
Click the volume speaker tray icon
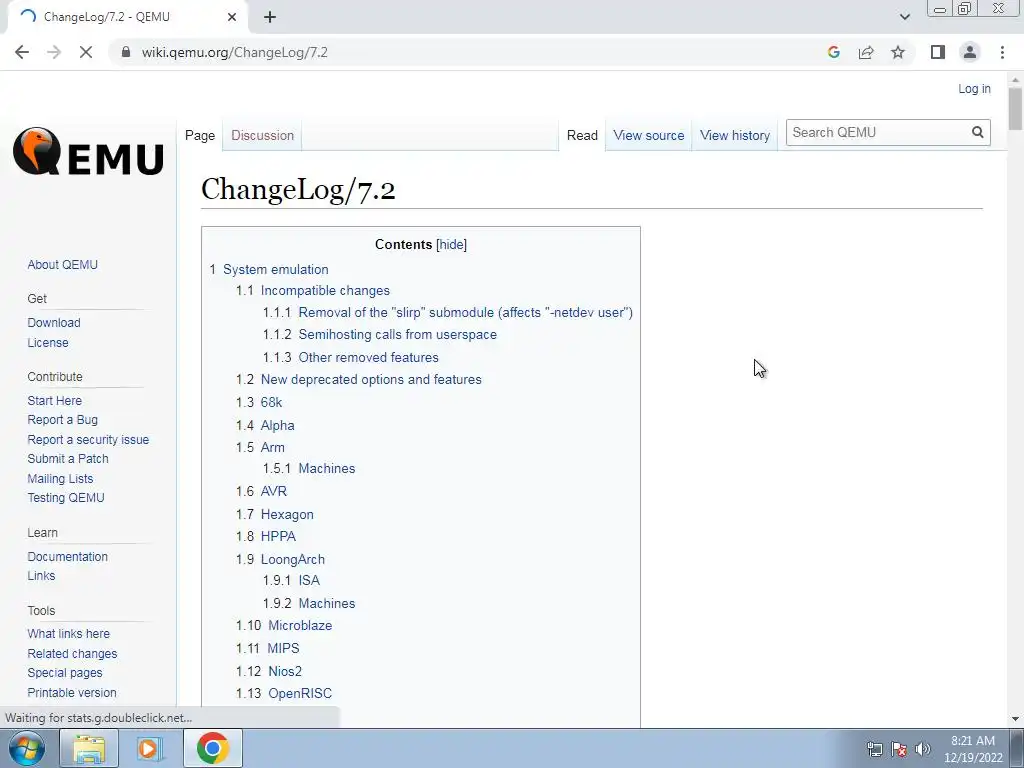[x=922, y=748]
